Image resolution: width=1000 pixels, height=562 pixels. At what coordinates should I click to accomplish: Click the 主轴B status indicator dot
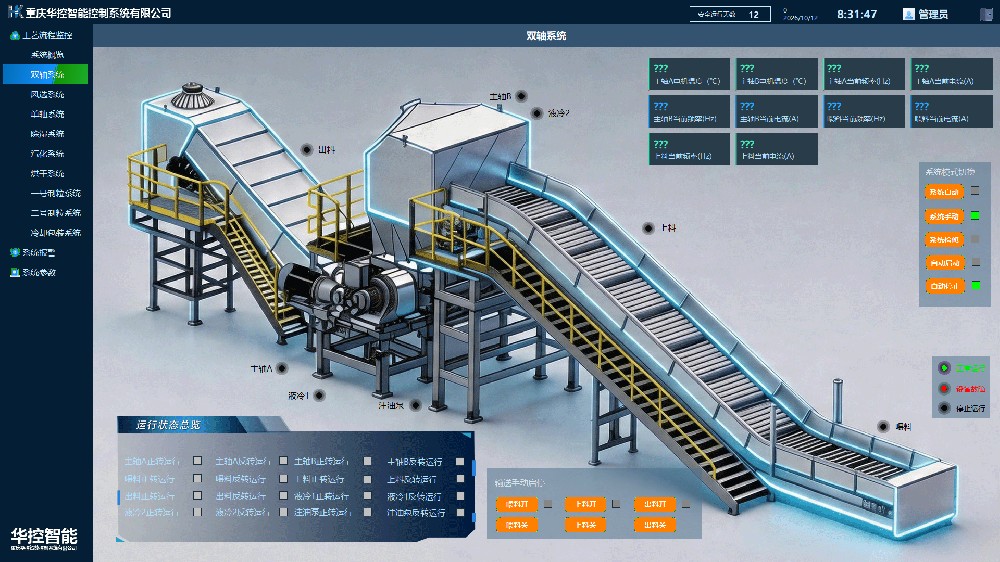pos(522,96)
